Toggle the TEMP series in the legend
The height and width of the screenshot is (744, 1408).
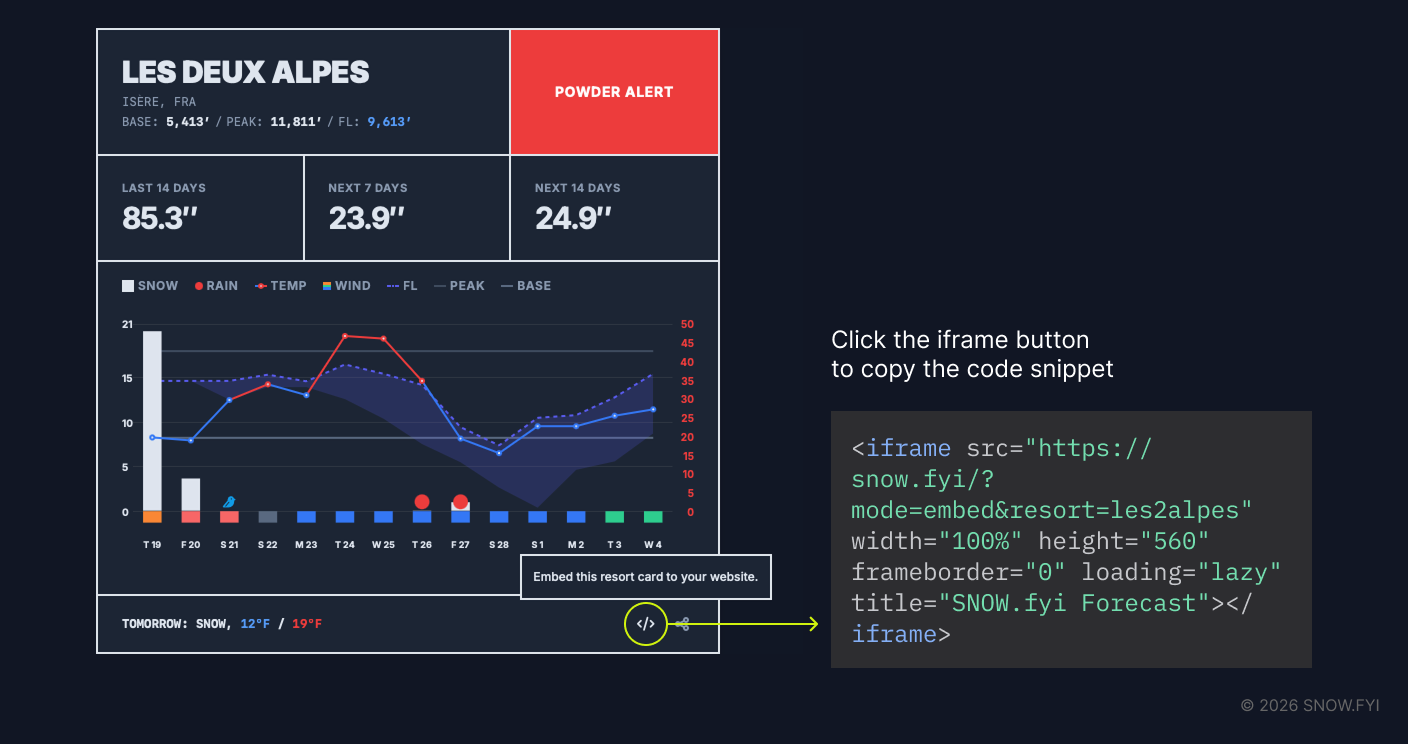click(x=281, y=286)
